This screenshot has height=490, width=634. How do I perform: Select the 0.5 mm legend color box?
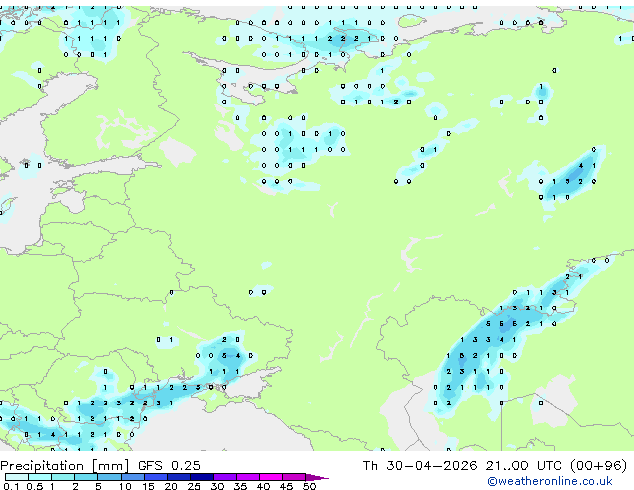click(40, 477)
